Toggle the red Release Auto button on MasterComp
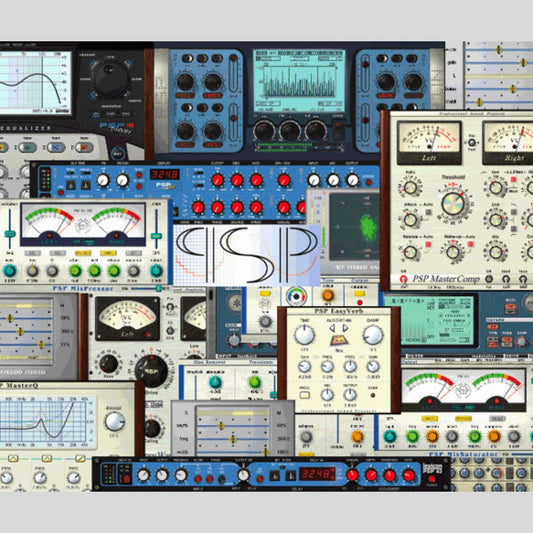This screenshot has width=533, height=533. tap(428, 244)
